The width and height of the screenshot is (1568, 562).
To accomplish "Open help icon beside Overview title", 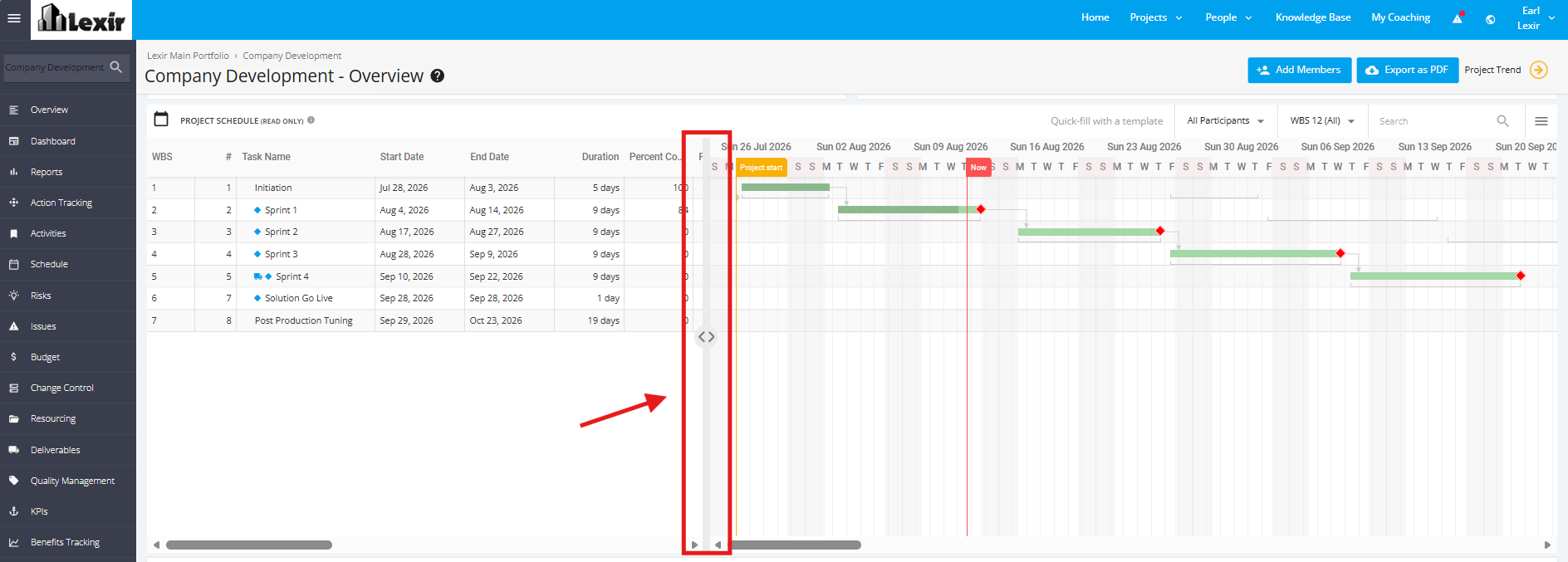I will tap(438, 76).
